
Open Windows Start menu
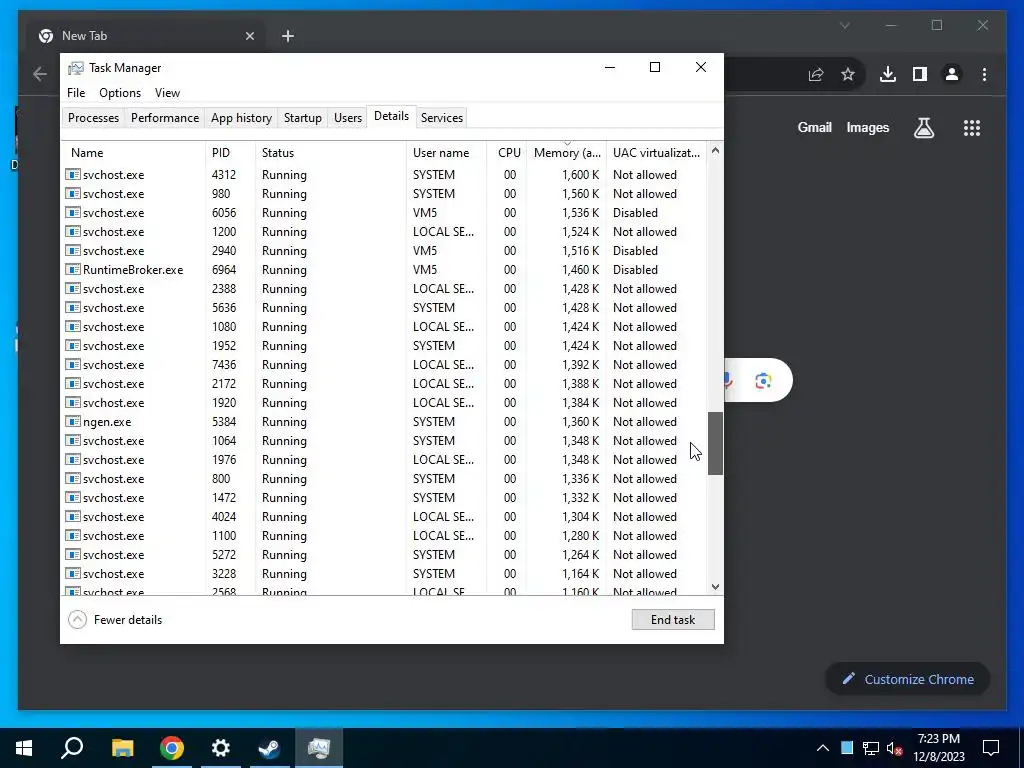click(24, 748)
